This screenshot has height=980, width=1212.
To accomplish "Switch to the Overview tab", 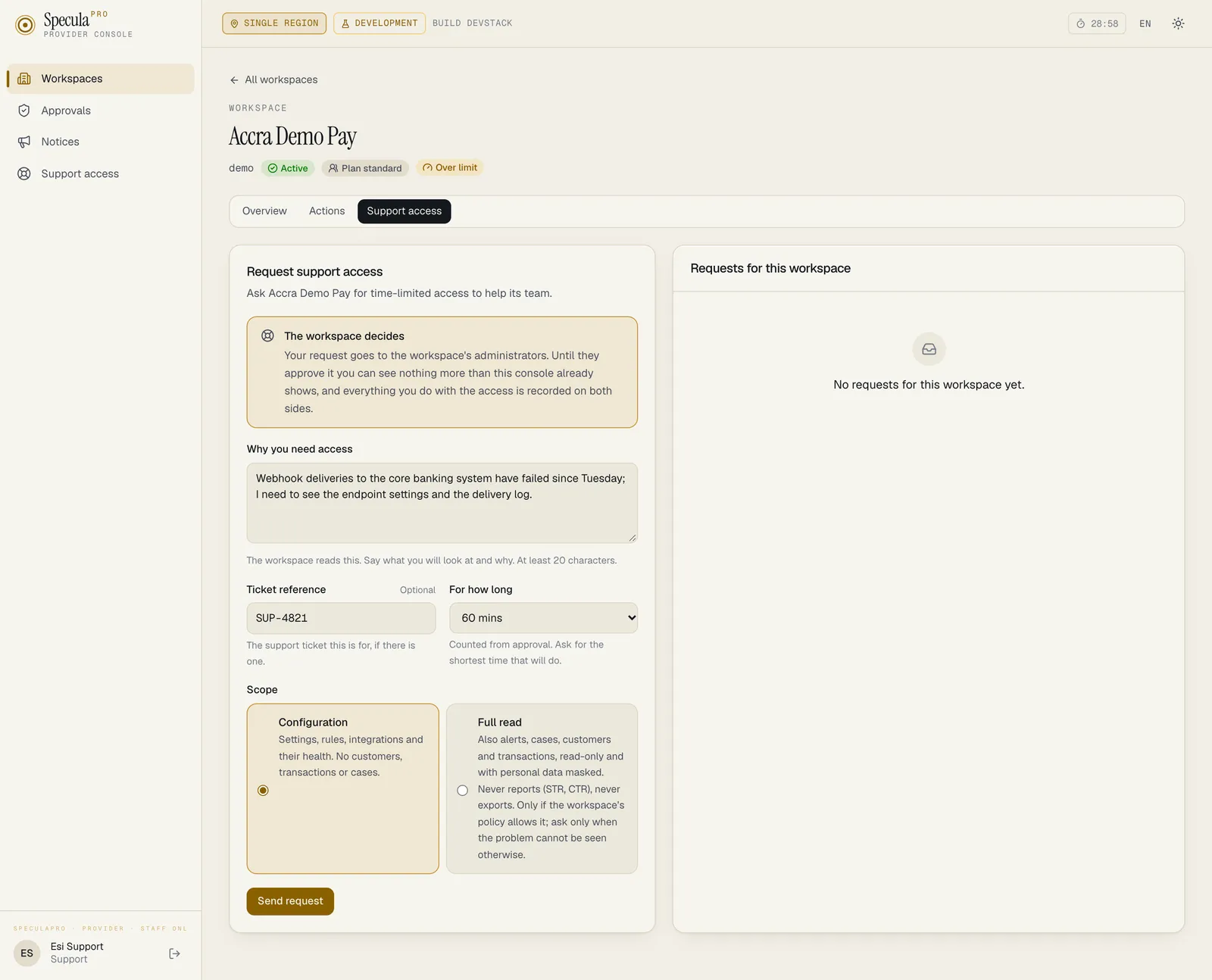I will click(264, 211).
